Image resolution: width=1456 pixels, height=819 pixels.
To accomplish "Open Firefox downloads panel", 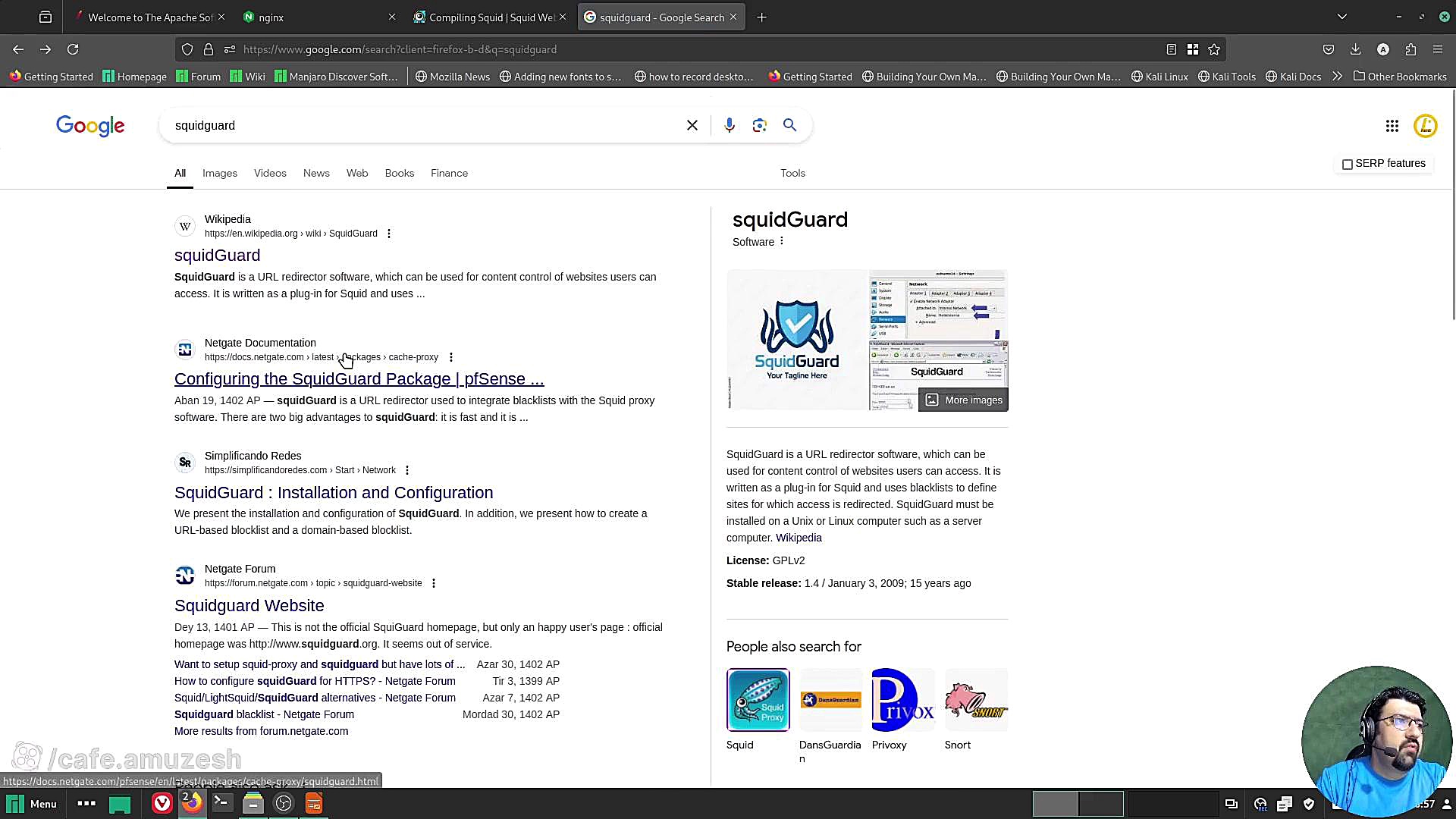I will click(x=1355, y=49).
